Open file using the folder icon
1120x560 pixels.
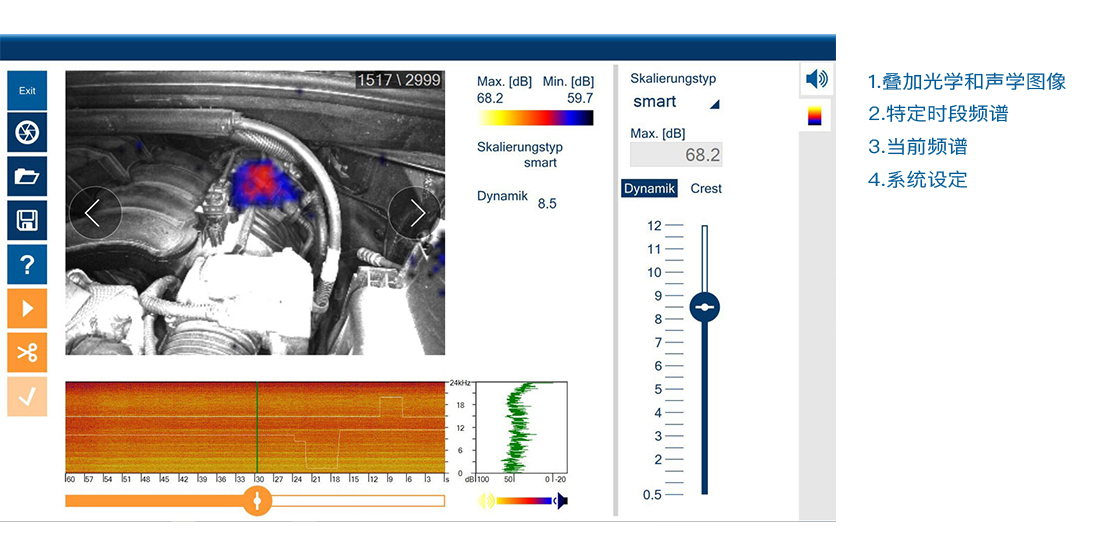coord(27,177)
